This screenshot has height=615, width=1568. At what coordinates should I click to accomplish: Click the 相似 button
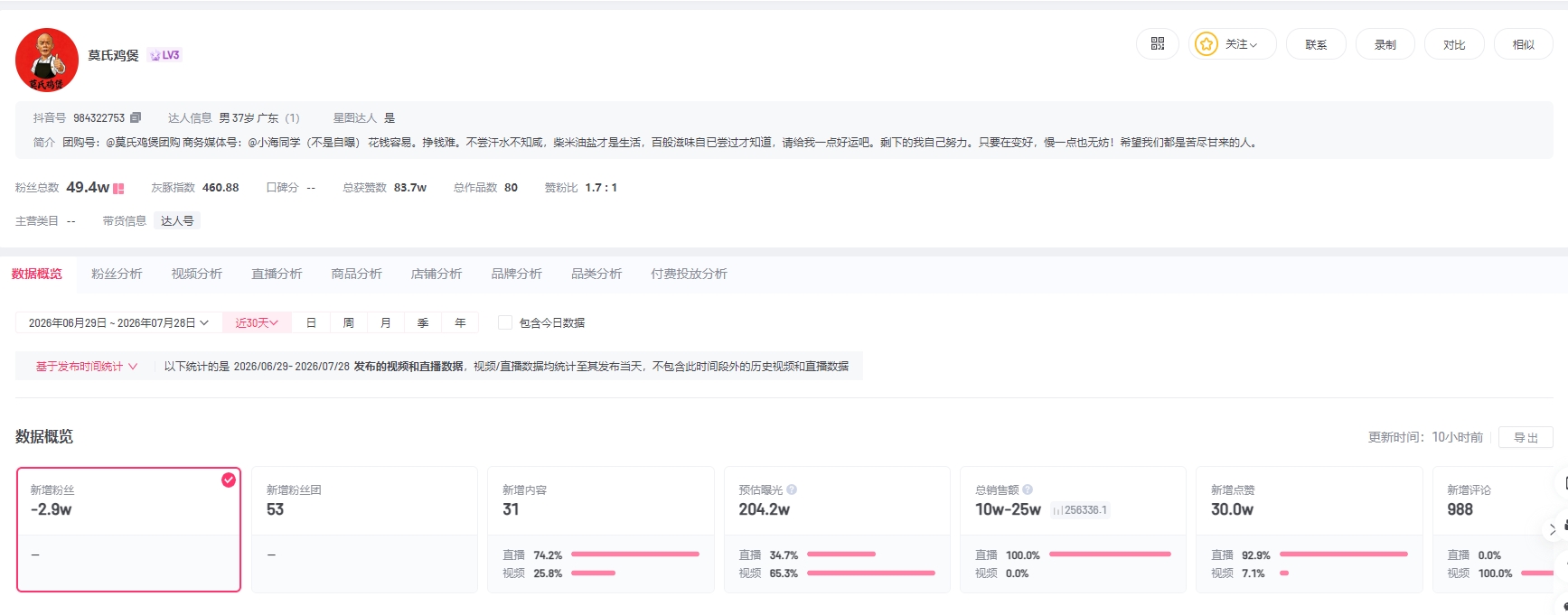pyautogui.click(x=1524, y=44)
